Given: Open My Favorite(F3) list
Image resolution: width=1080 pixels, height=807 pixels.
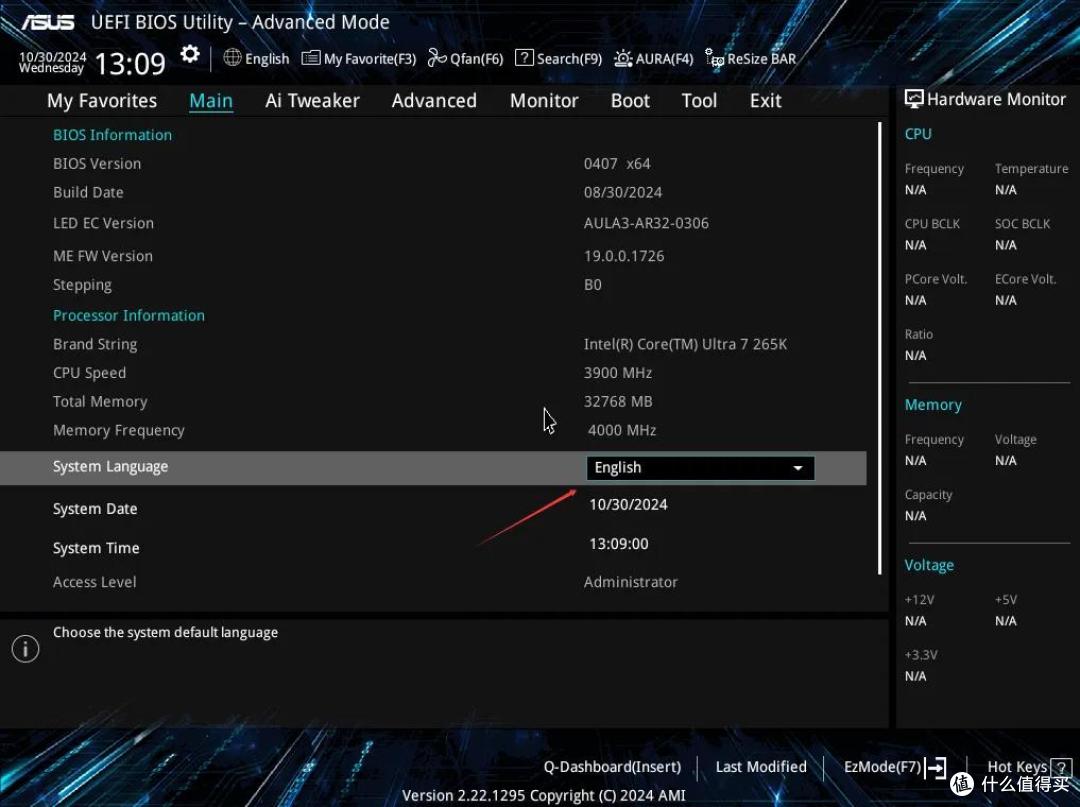Looking at the screenshot, I should [359, 59].
